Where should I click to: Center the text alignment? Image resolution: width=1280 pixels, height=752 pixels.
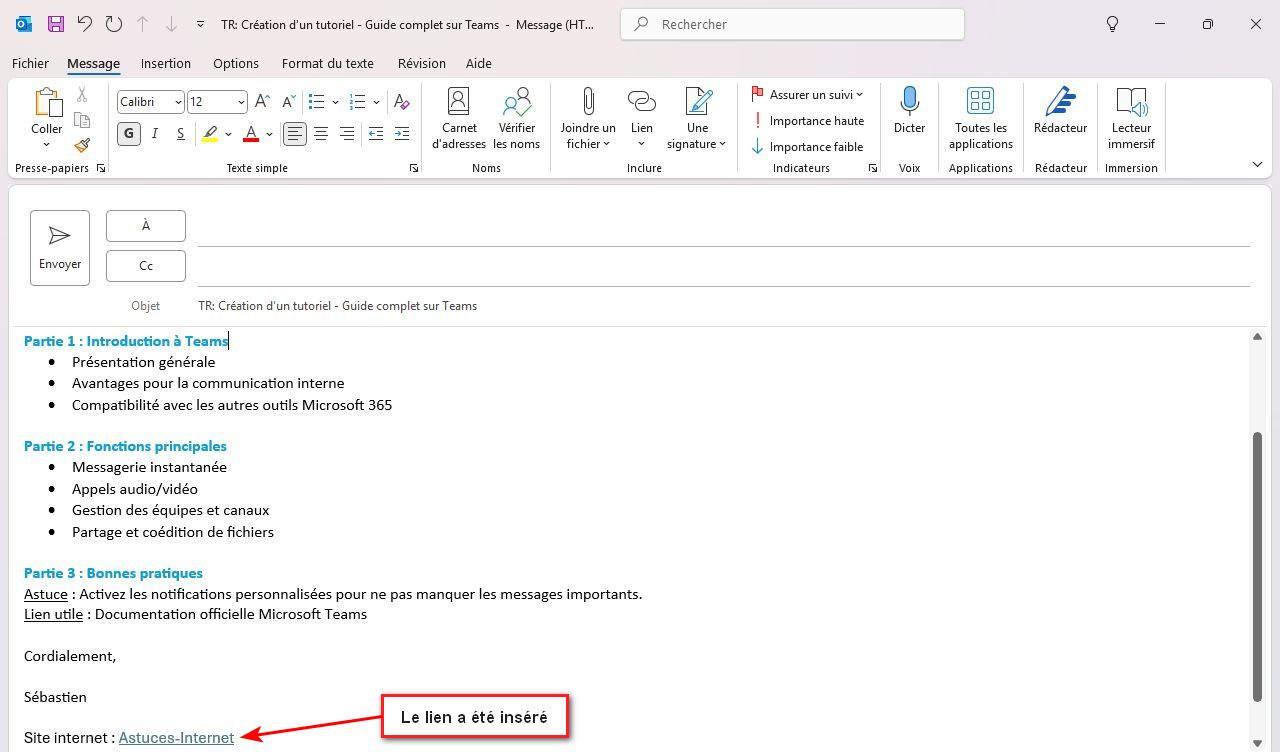click(x=321, y=133)
